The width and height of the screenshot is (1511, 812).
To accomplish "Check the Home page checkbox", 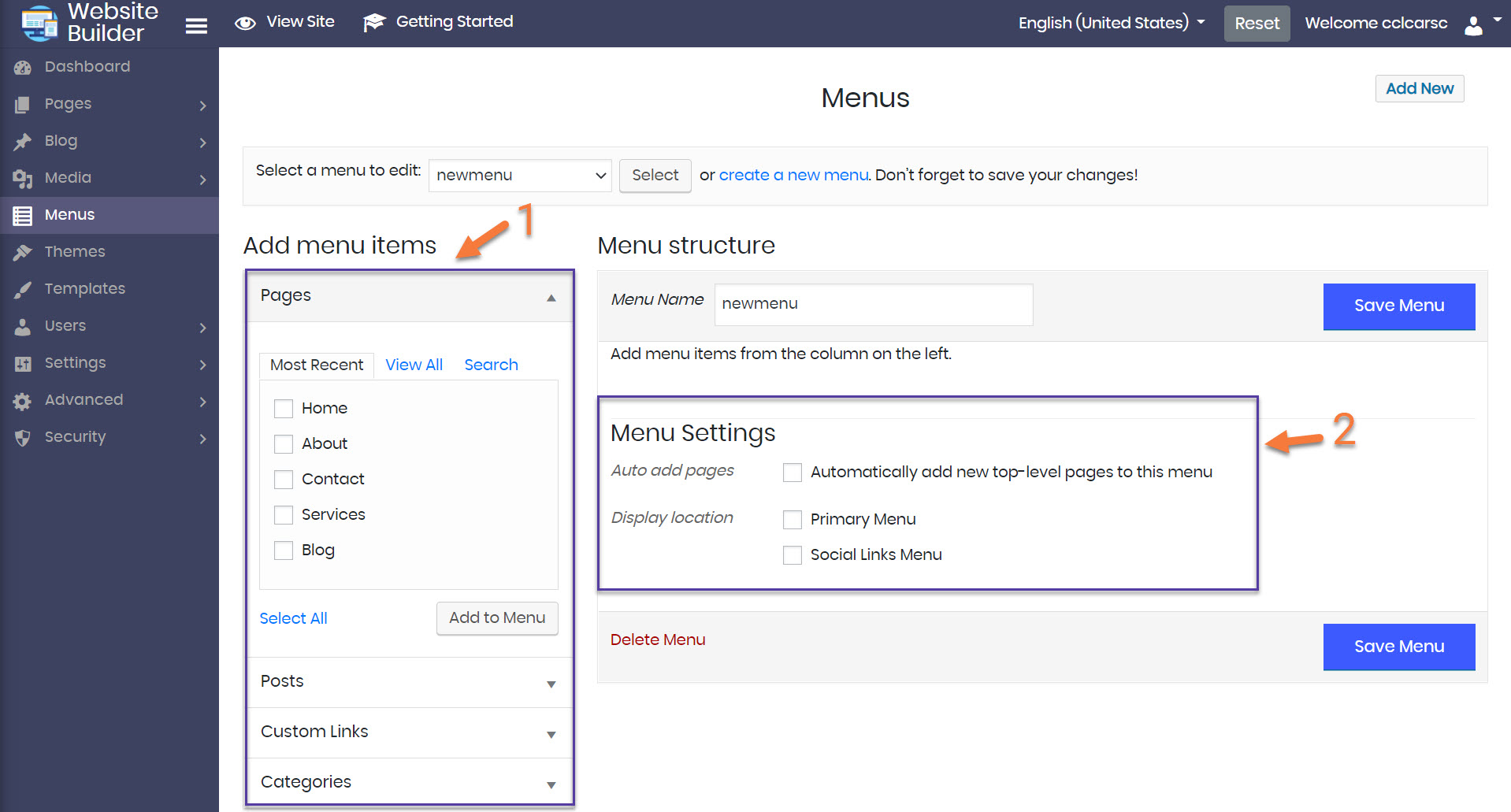I will 284,409.
